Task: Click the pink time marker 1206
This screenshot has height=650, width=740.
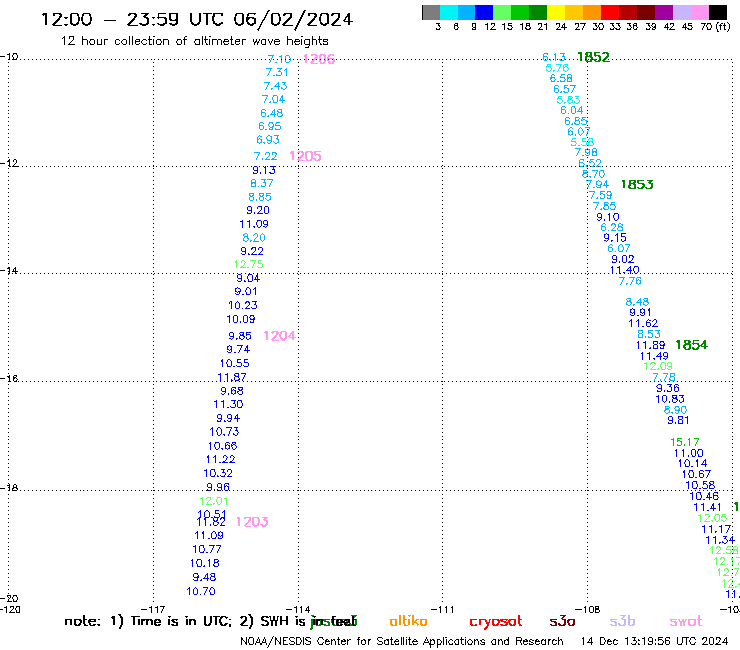Action: pyautogui.click(x=319, y=59)
